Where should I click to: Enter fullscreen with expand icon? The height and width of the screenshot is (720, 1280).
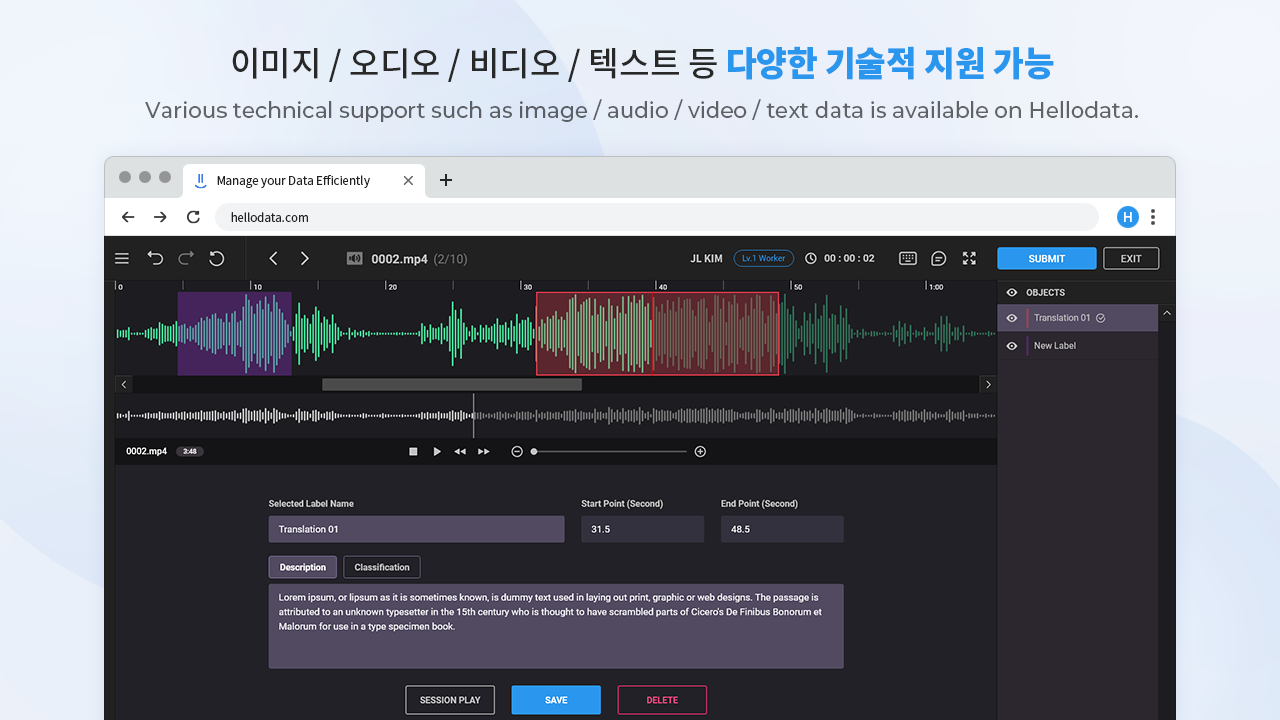(969, 258)
